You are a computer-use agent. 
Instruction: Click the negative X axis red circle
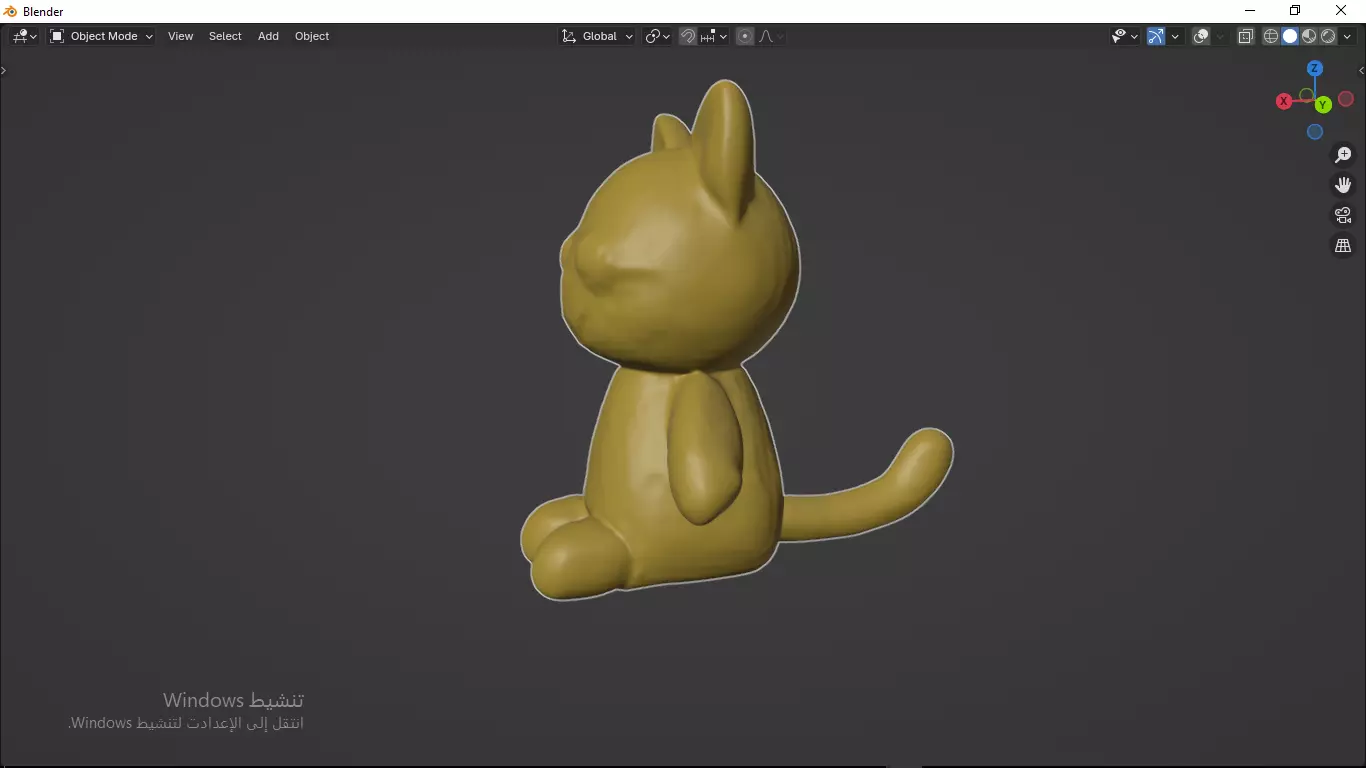1346,99
